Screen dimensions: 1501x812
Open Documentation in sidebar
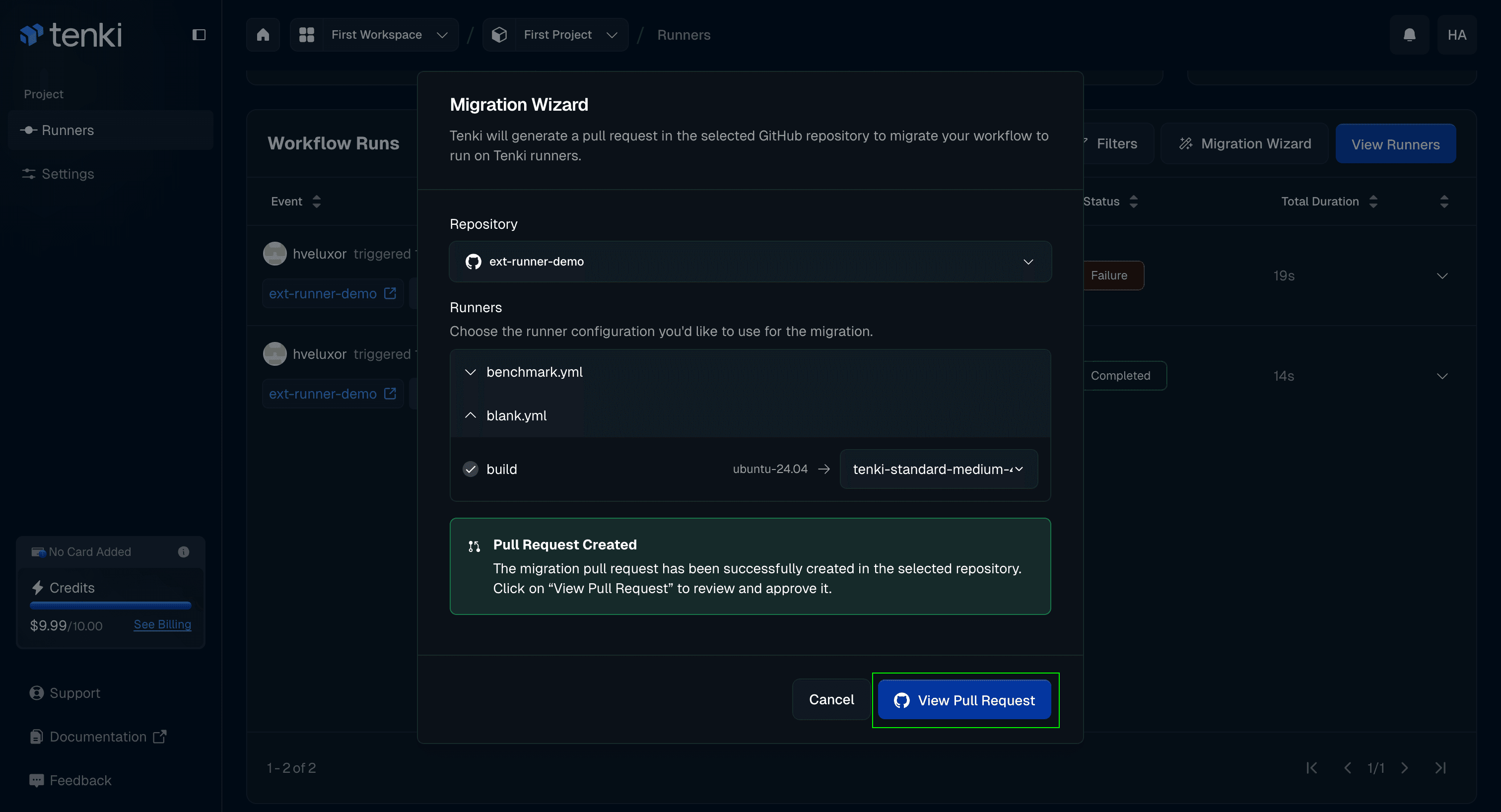click(x=98, y=736)
